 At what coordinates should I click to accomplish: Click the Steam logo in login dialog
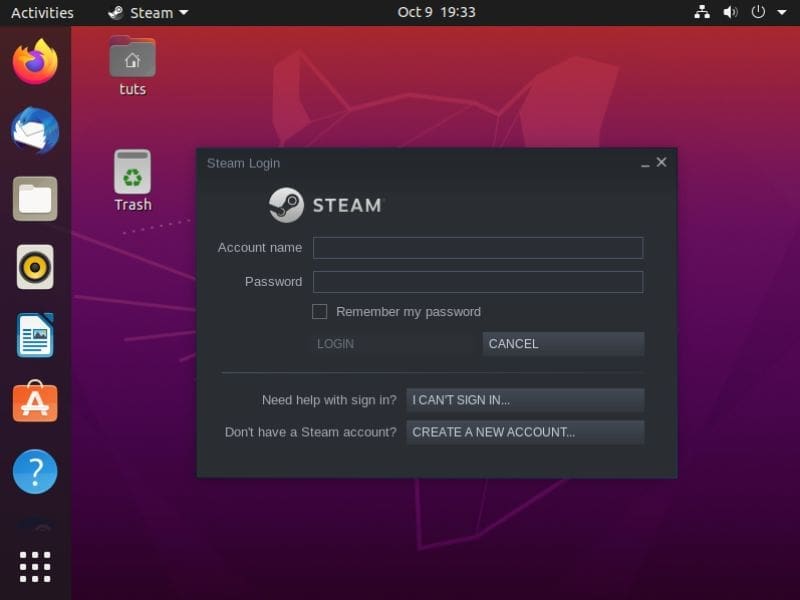click(x=326, y=205)
